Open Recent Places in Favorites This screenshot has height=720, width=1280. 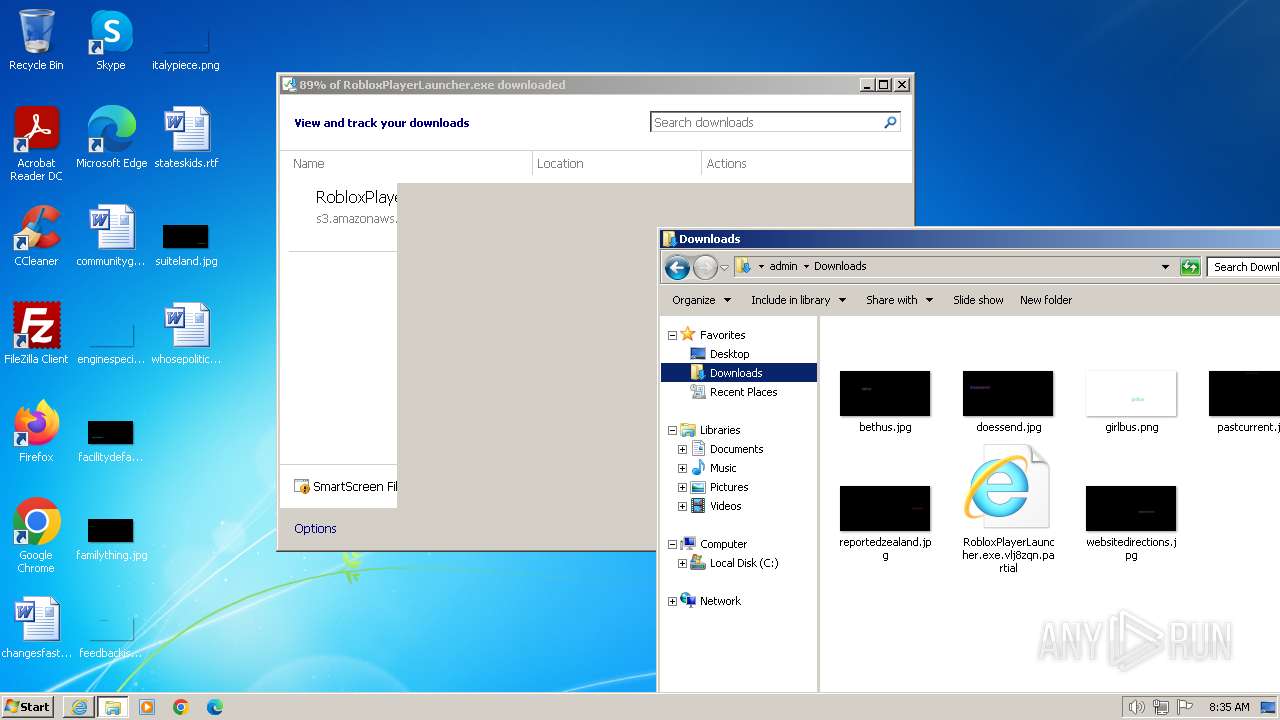coord(743,392)
